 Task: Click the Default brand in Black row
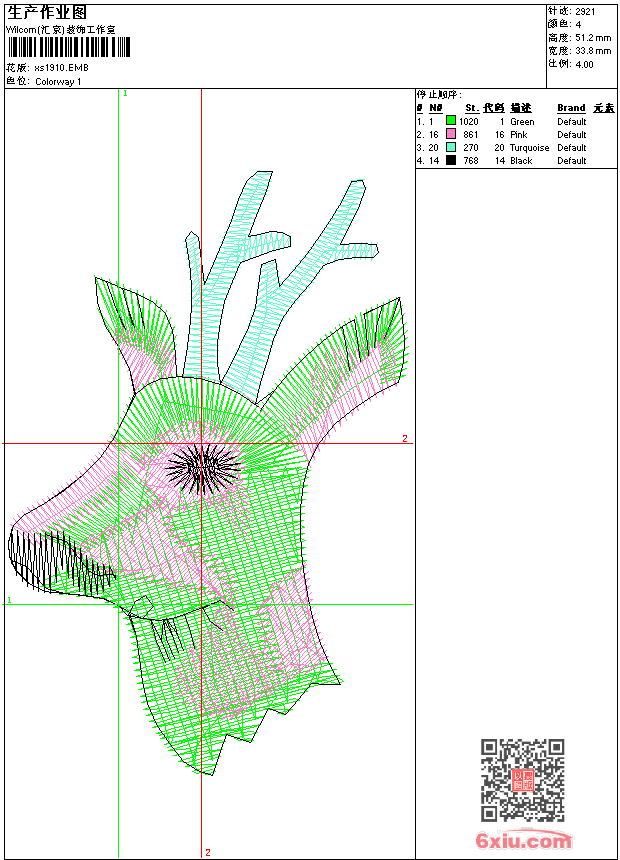[571, 161]
